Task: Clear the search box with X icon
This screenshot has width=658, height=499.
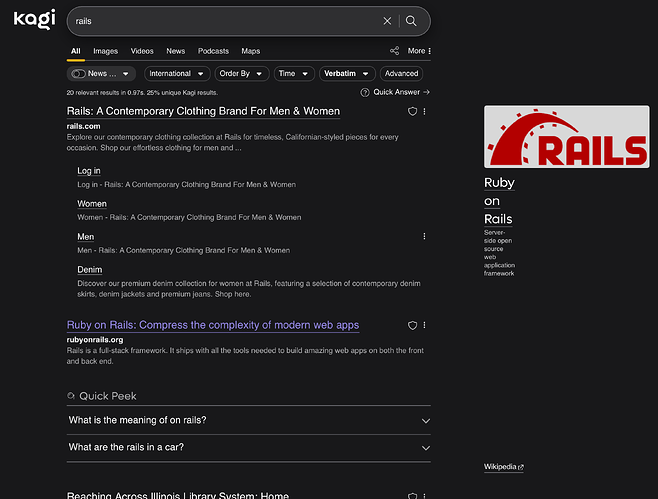Action: (x=387, y=21)
